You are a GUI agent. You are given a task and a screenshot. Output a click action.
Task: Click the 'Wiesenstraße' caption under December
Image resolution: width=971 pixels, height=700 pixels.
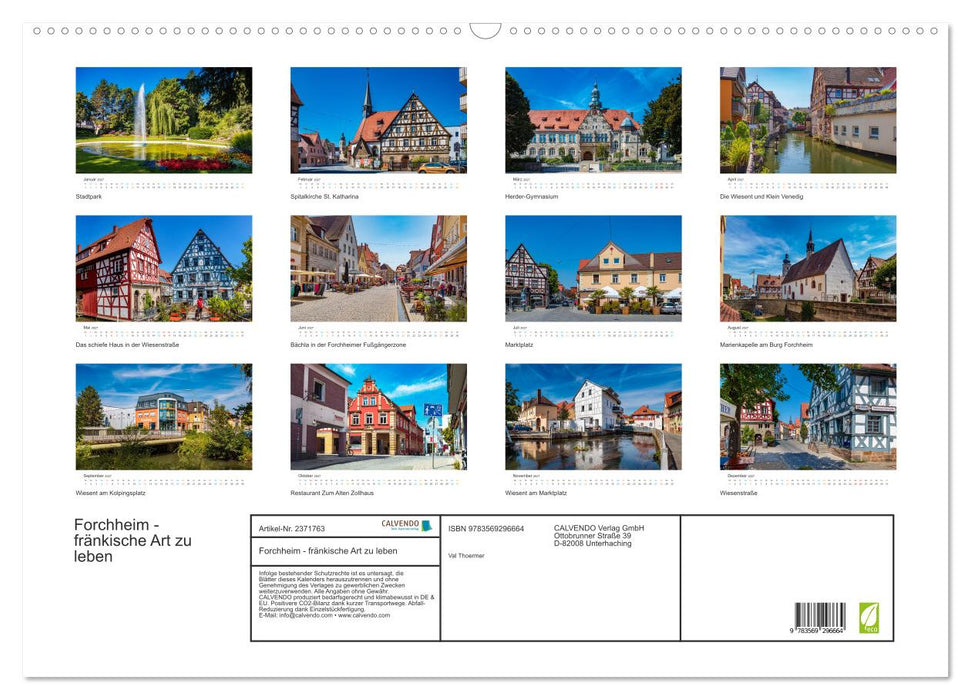coord(738,493)
